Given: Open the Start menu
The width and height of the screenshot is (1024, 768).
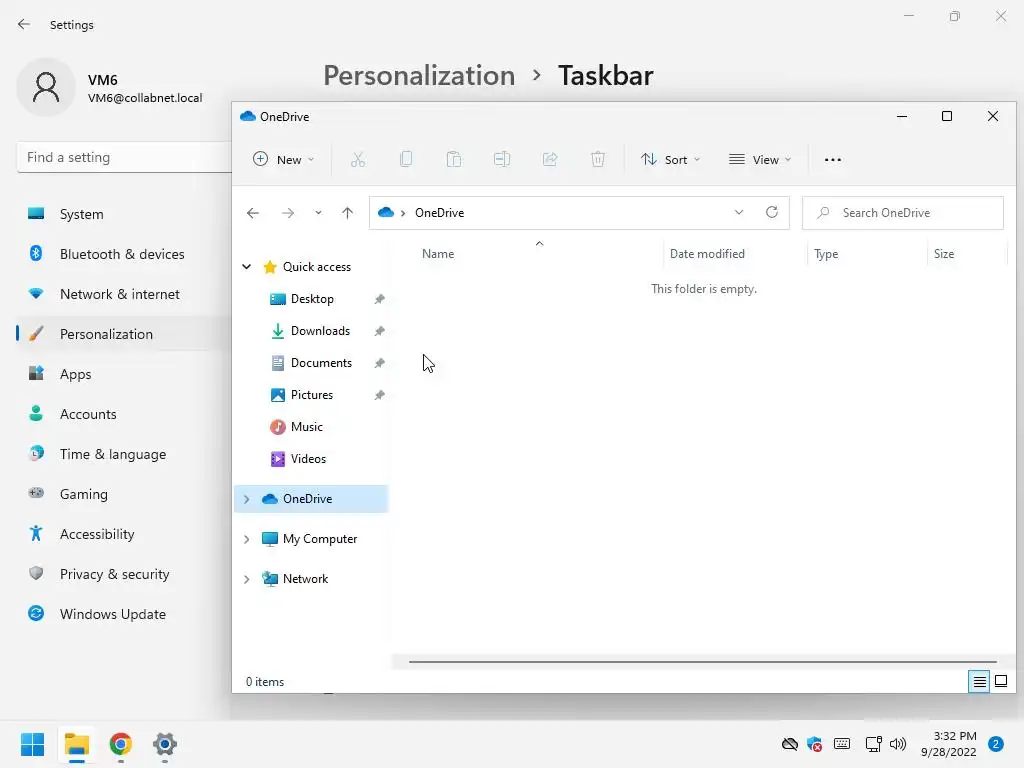Looking at the screenshot, I should pos(33,744).
